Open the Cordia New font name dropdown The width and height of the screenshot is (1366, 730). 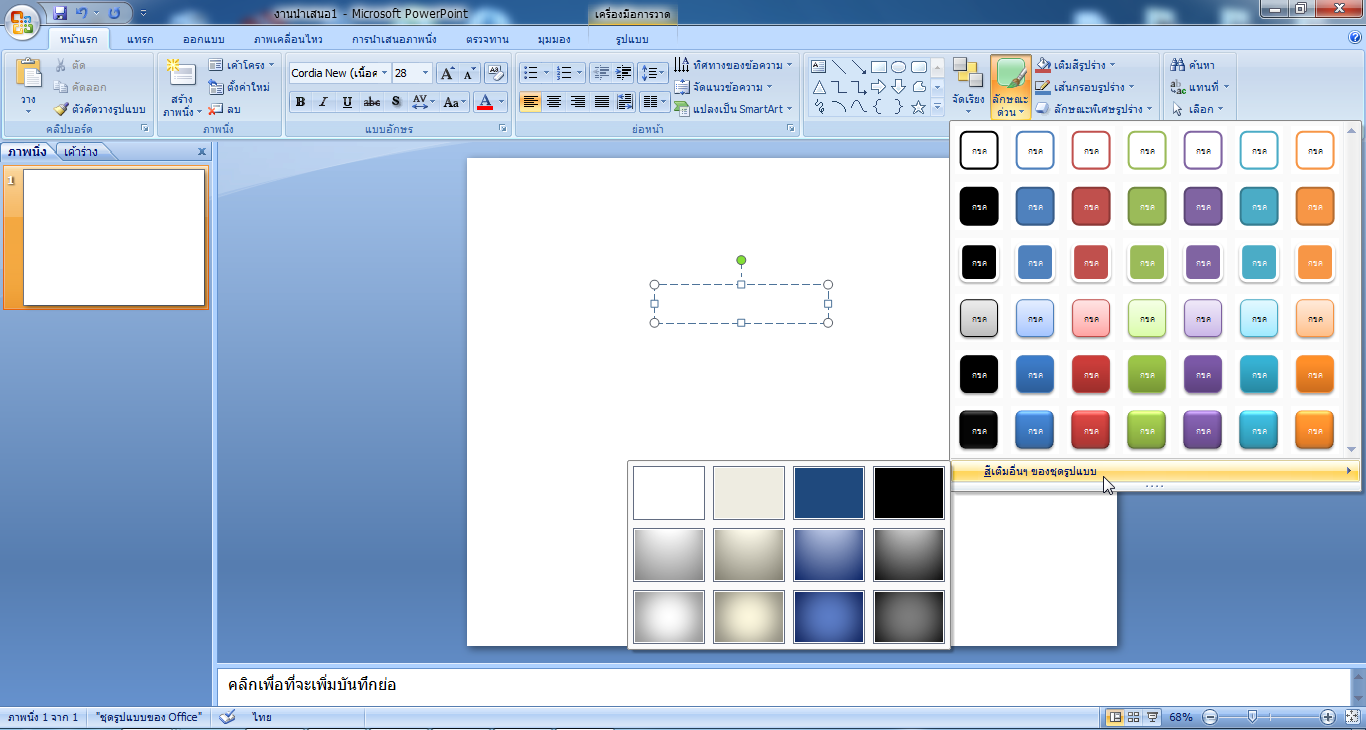click(384, 73)
